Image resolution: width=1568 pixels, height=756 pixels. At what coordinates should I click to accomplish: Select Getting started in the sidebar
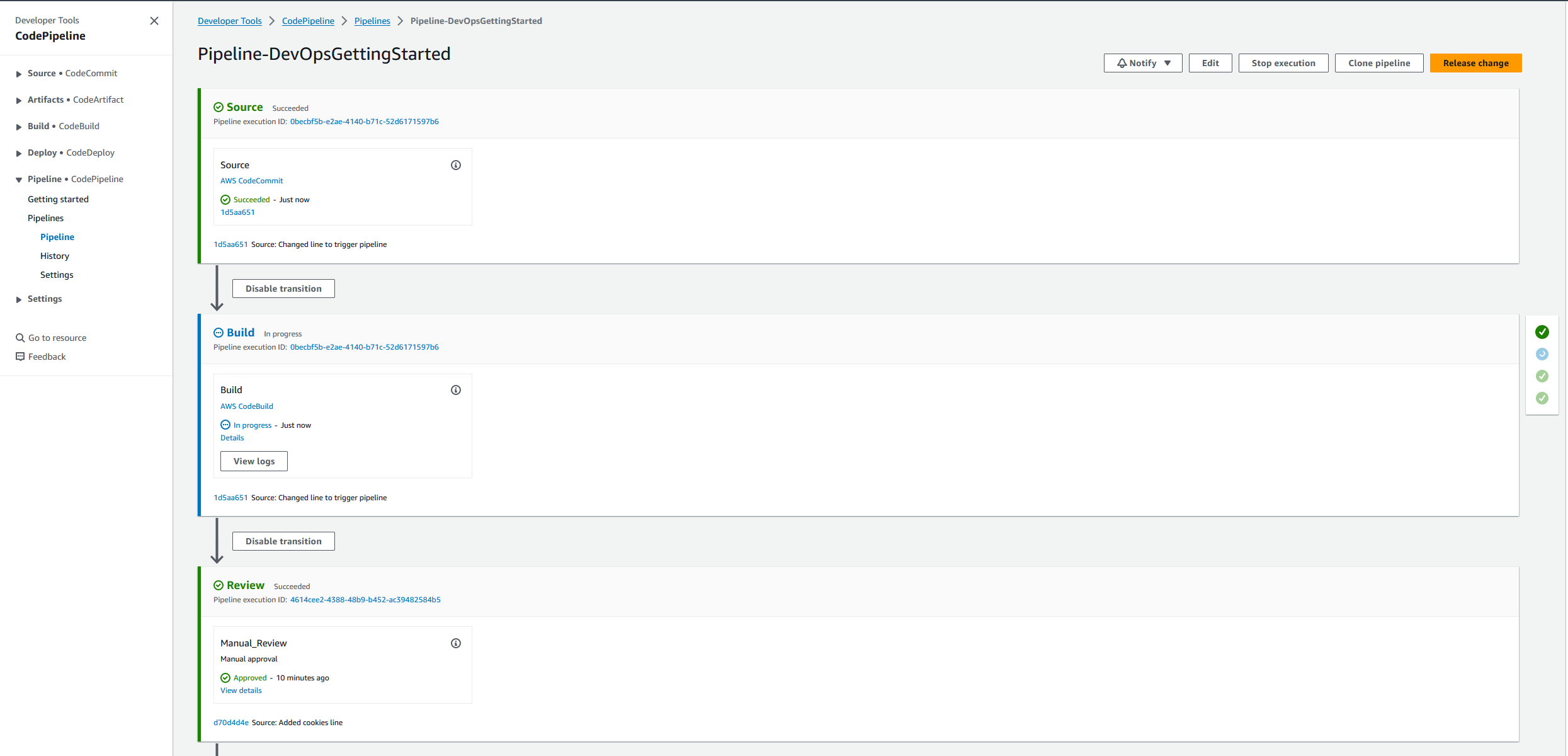58,199
